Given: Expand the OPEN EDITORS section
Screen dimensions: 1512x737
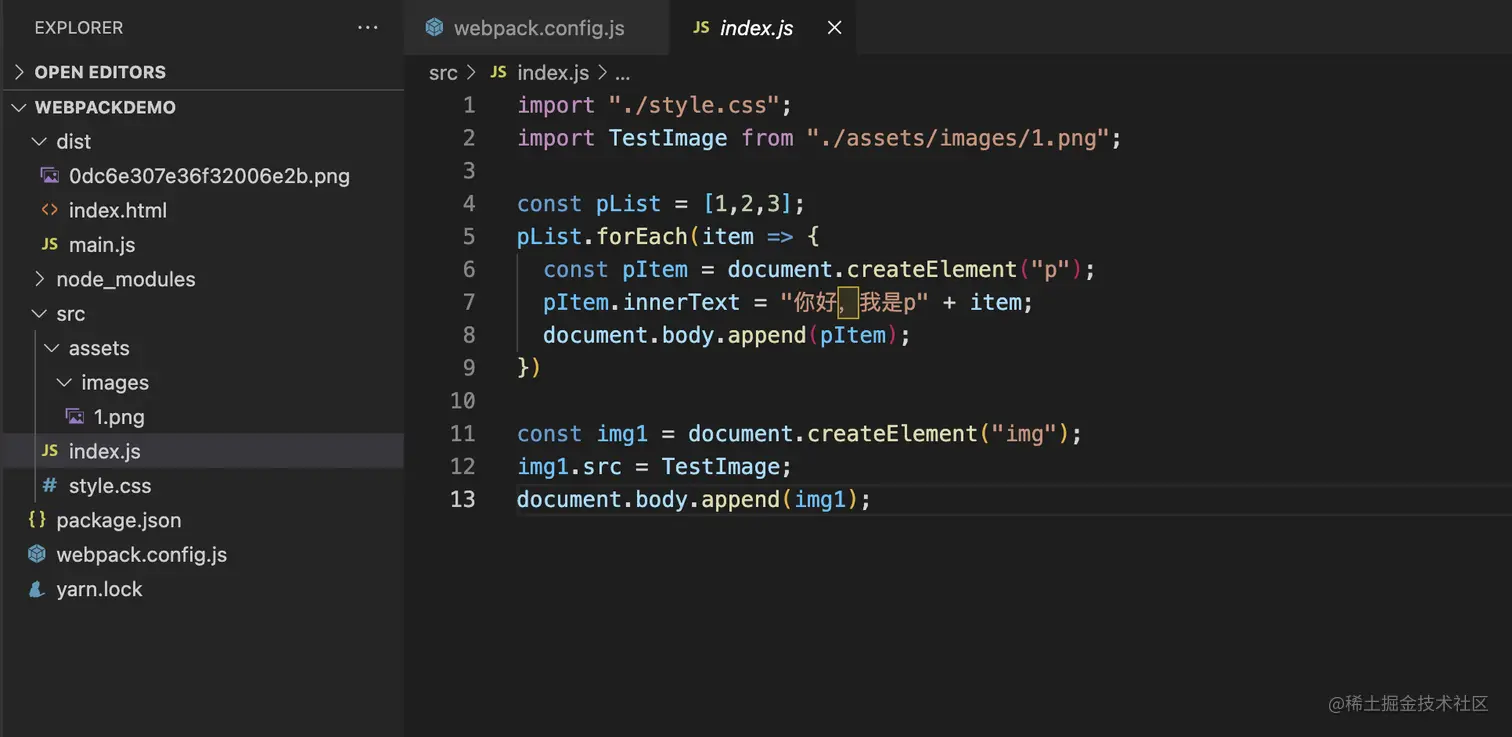Looking at the screenshot, I should coord(202,72).
